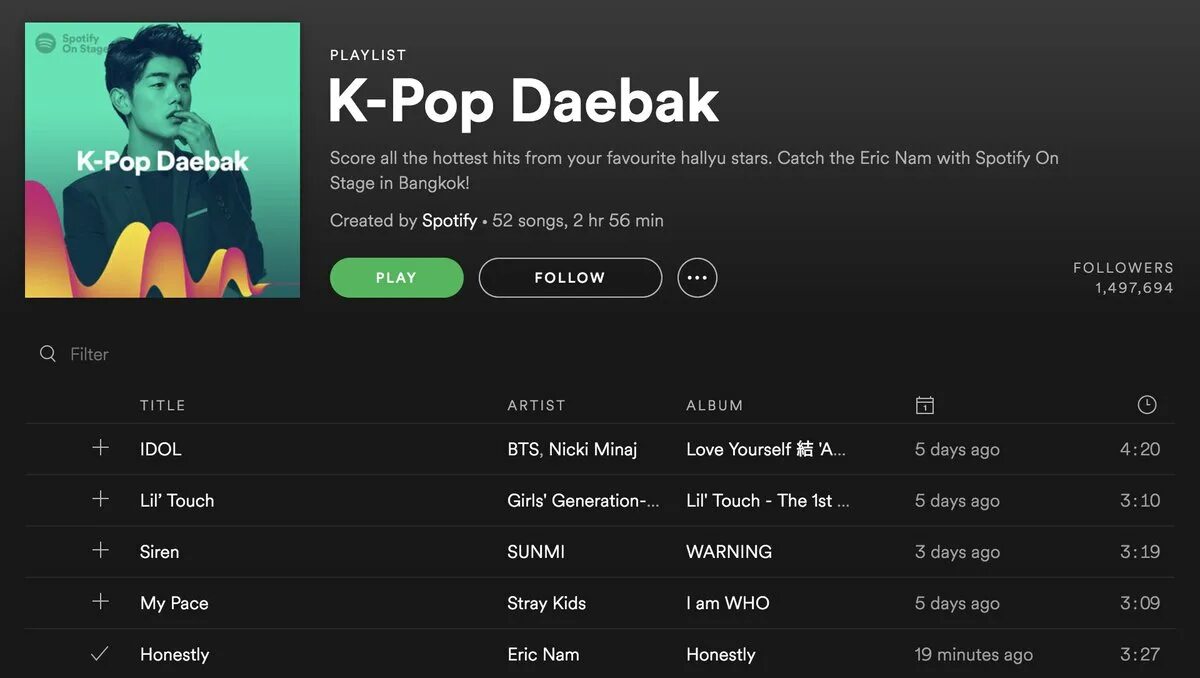Click the magnifier filter icon
The height and width of the screenshot is (678, 1200).
(x=47, y=354)
